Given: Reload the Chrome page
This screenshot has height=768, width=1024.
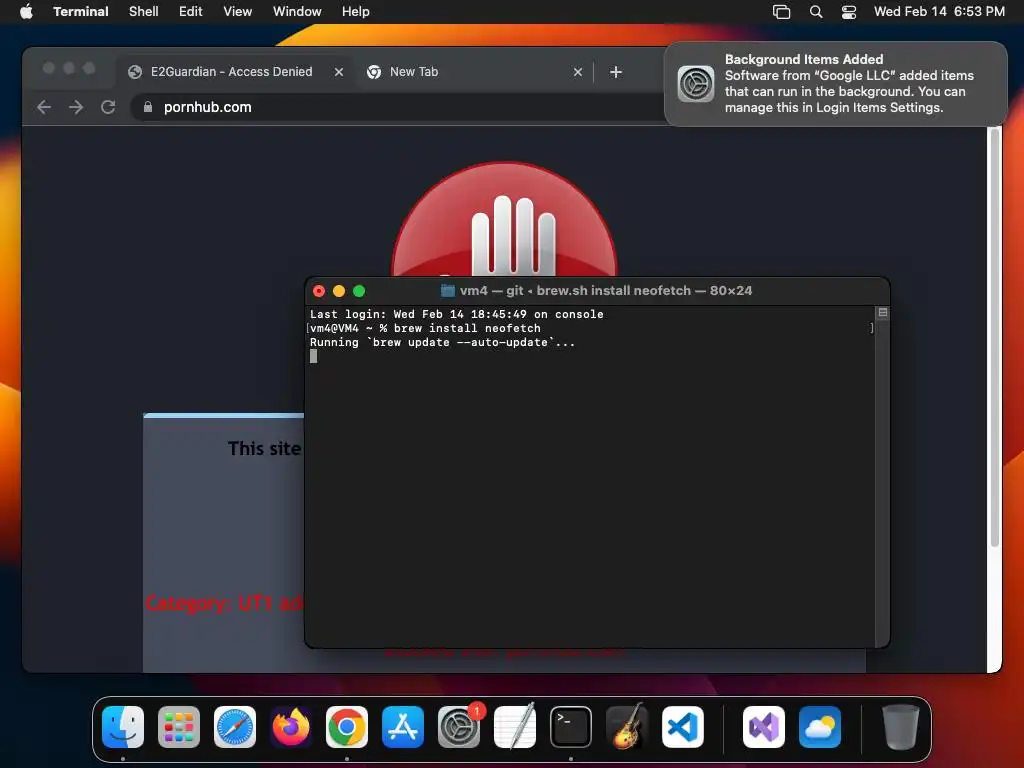Looking at the screenshot, I should (108, 107).
